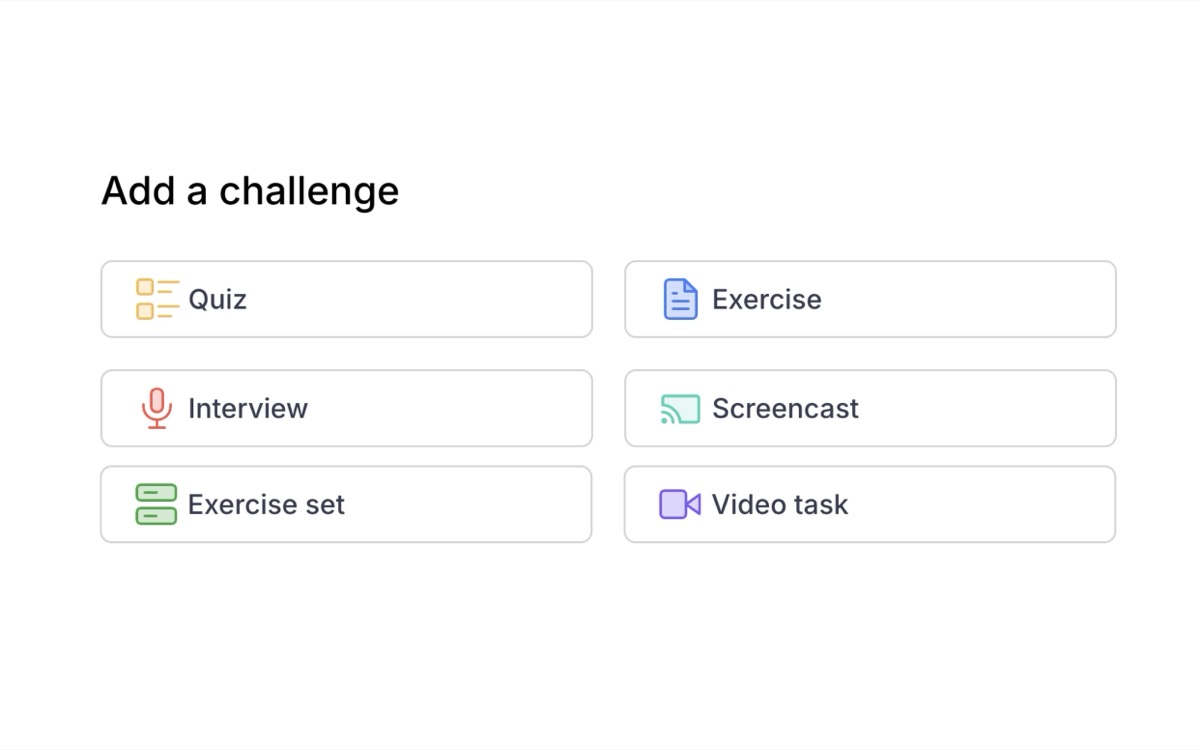The image size is (1200, 750).
Task: Open the Exercise challenge creator
Action: [x=869, y=298]
